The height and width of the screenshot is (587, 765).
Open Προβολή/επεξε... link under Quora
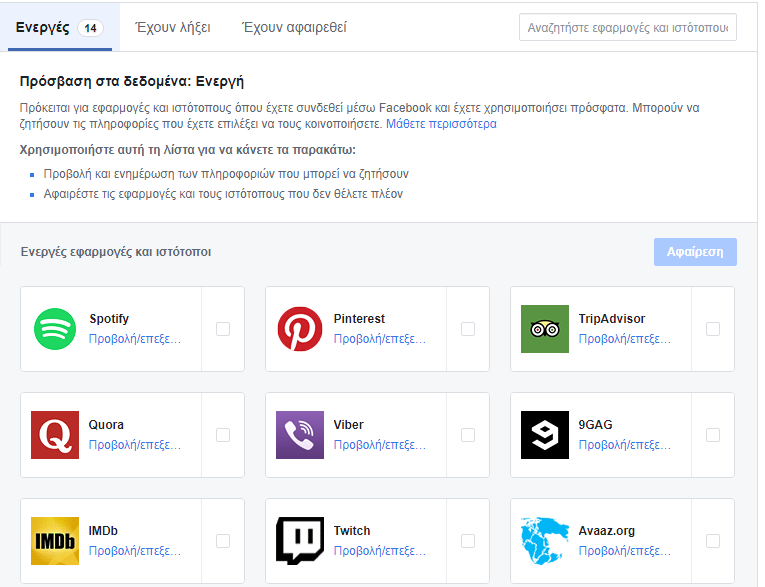coord(135,445)
